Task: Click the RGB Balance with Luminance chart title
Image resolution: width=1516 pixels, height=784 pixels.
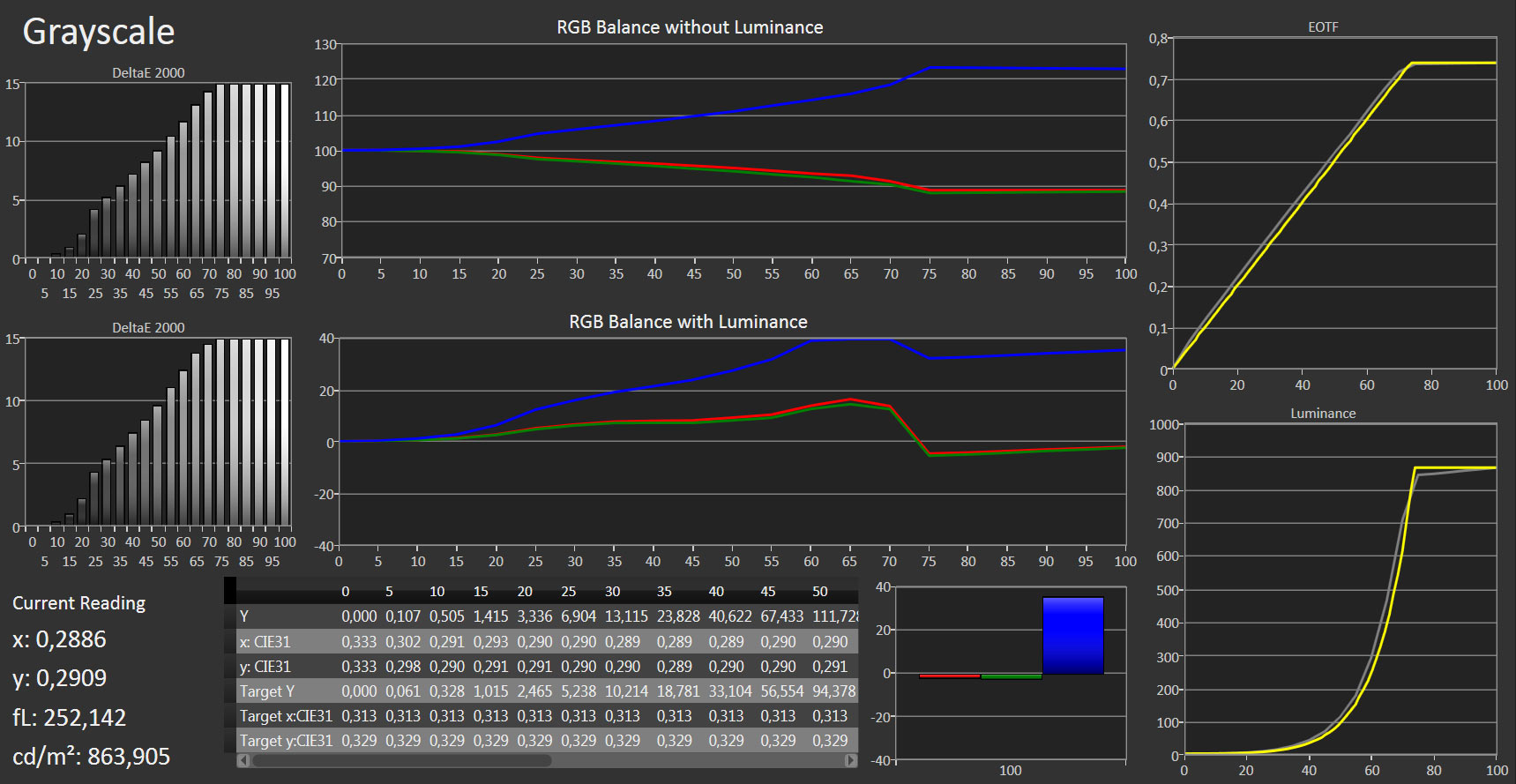Action: pyautogui.click(x=688, y=322)
